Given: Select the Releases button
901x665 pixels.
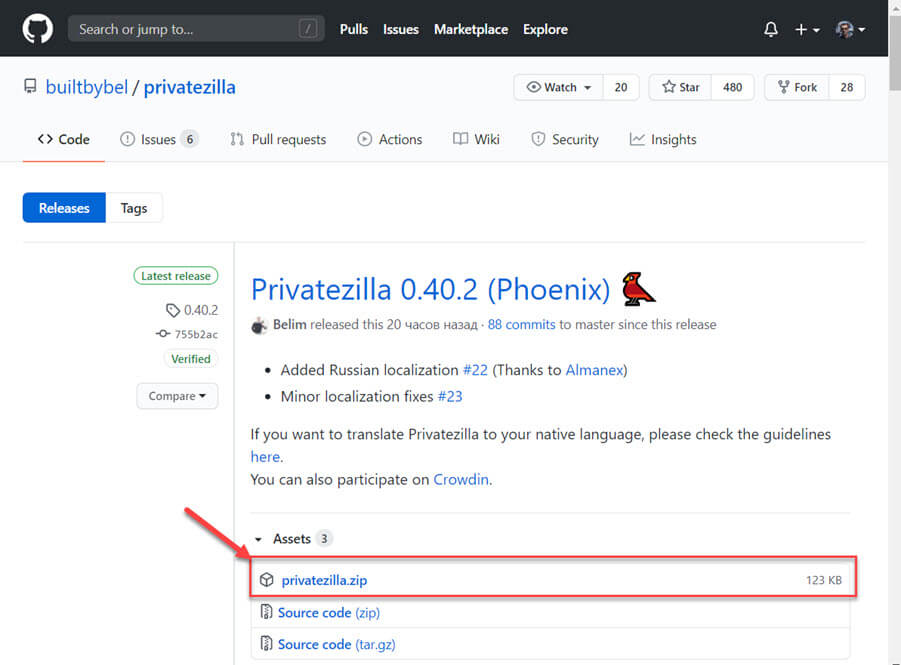Looking at the screenshot, I should (64, 207).
